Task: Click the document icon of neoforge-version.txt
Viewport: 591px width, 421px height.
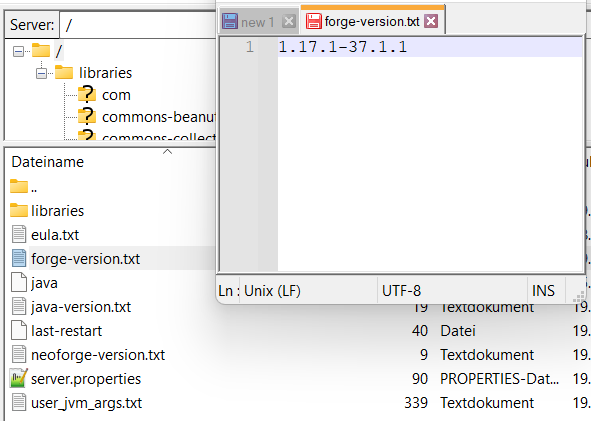Action: click(19, 354)
